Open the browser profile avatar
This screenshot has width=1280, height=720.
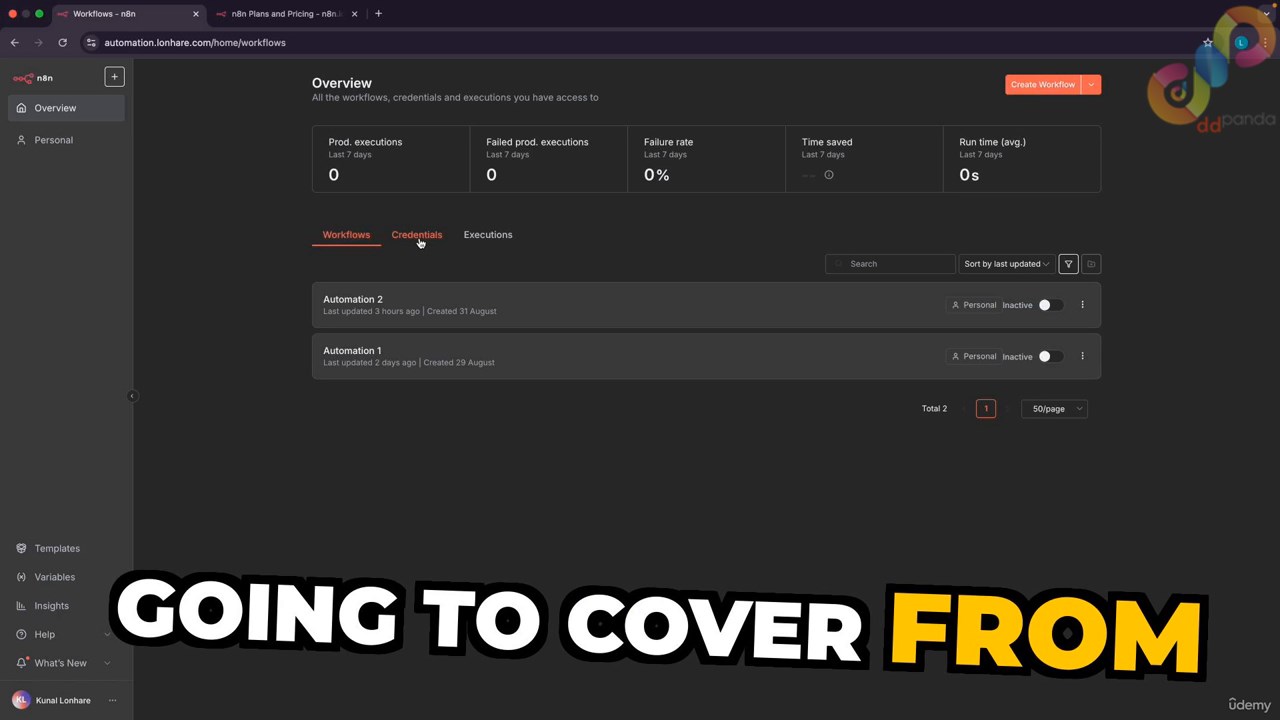tap(1241, 43)
